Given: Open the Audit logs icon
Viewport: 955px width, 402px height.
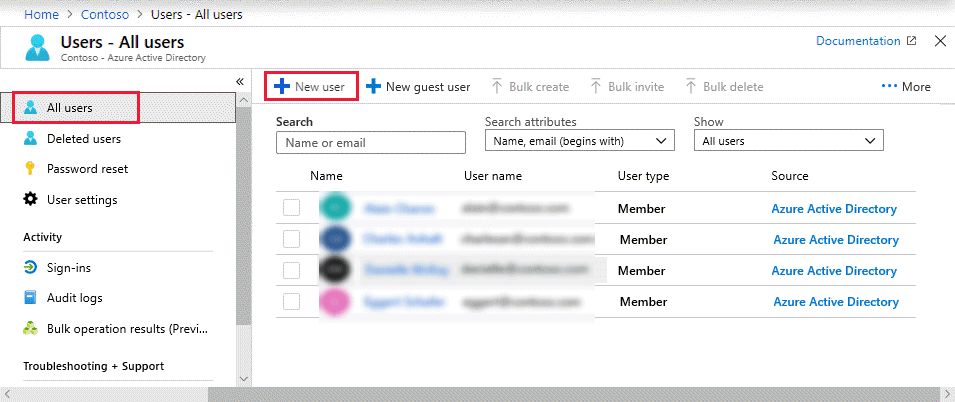Looking at the screenshot, I should (31, 298).
